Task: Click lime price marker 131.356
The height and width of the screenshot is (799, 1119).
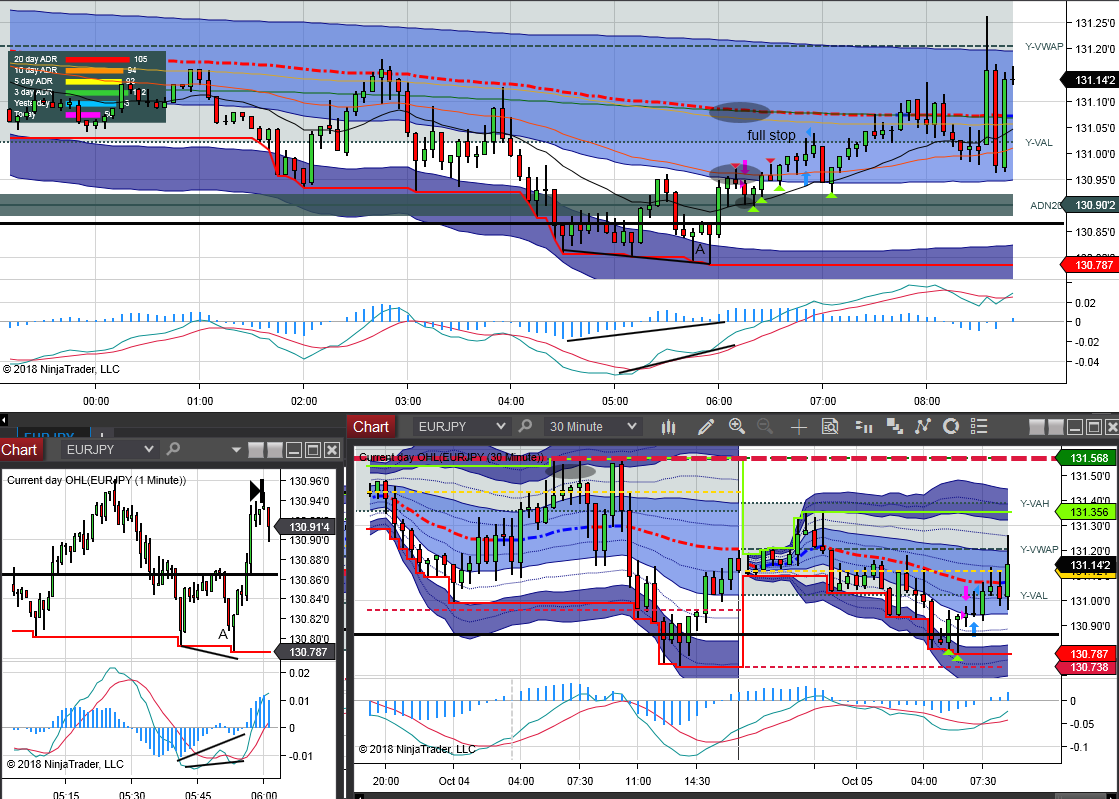Action: [1083, 512]
